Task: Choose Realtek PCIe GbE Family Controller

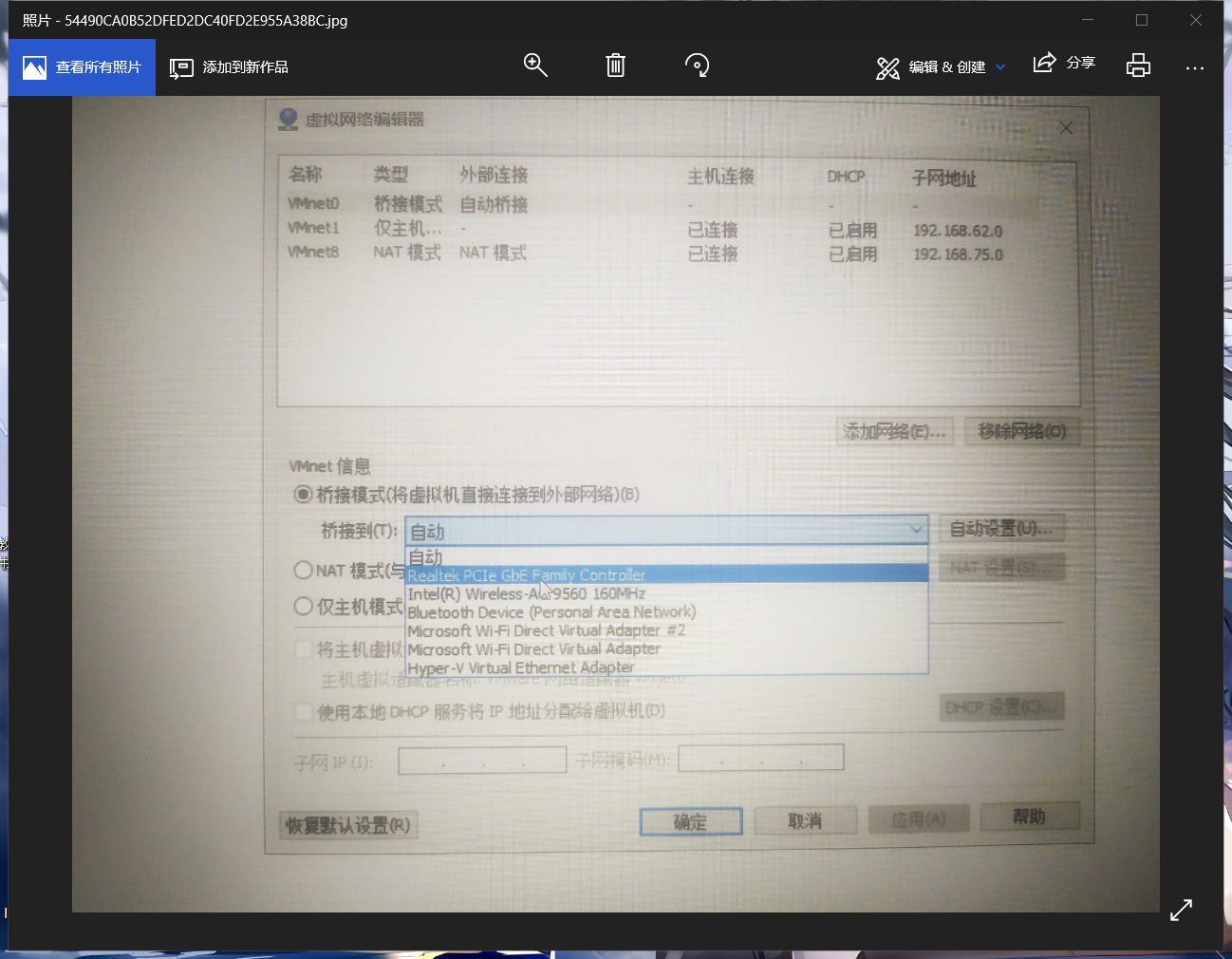Action: coord(666,574)
